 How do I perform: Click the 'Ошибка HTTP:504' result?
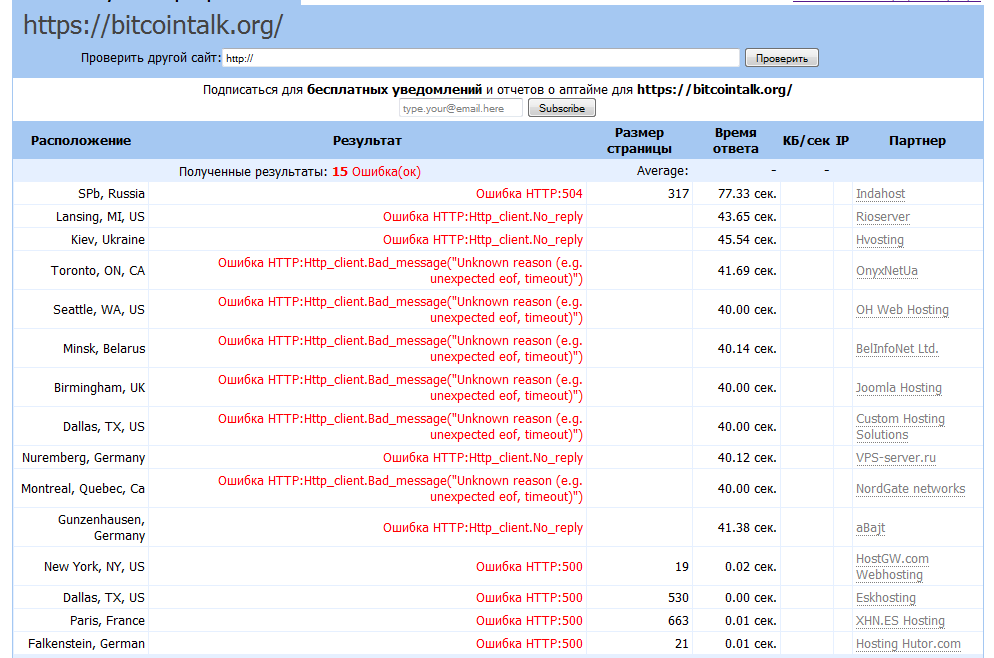pyautogui.click(x=529, y=193)
